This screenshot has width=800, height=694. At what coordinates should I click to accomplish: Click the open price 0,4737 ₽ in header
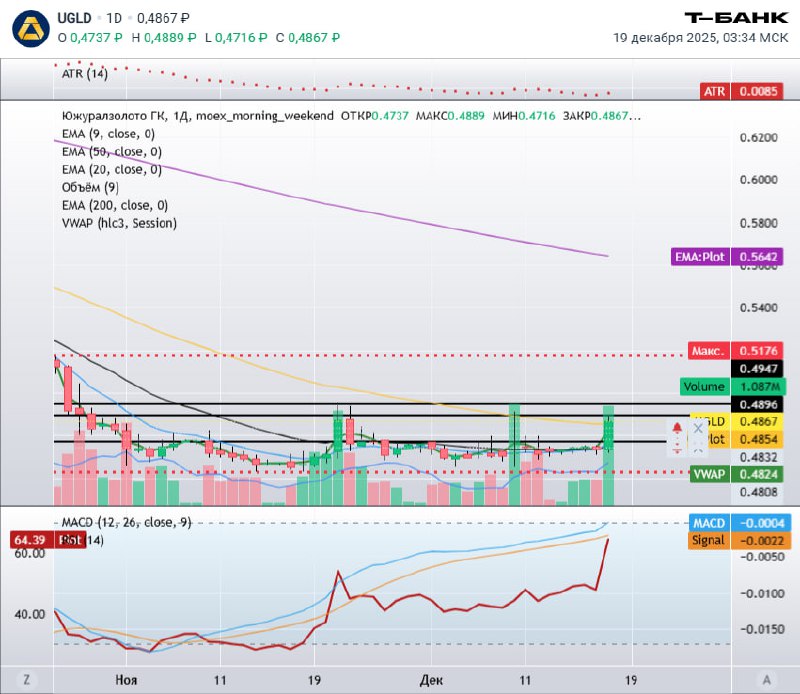tap(96, 37)
